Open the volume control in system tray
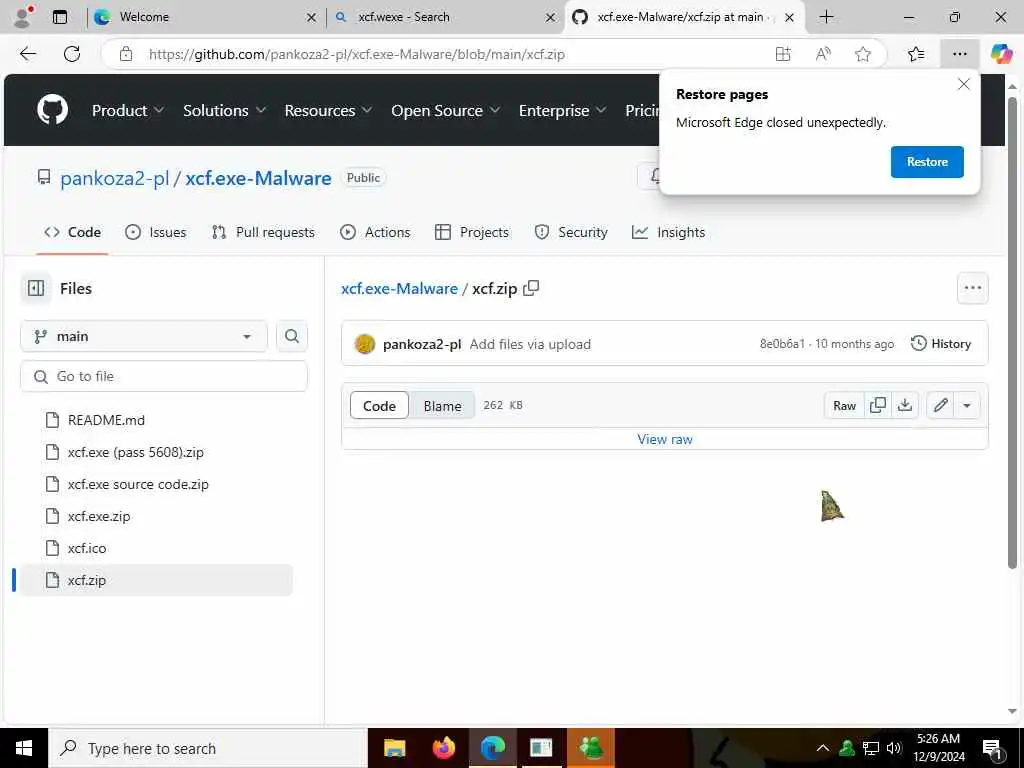 click(x=895, y=748)
